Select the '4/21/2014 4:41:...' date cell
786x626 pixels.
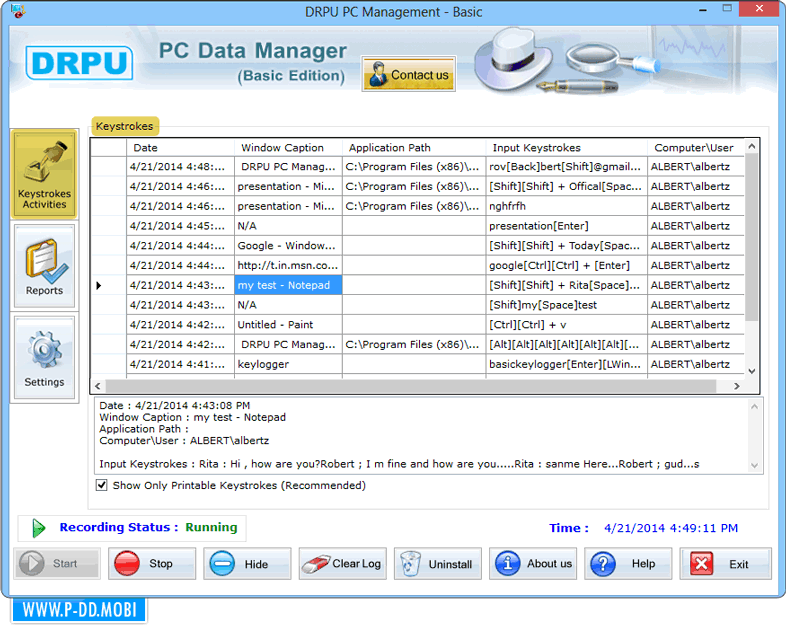[180, 364]
